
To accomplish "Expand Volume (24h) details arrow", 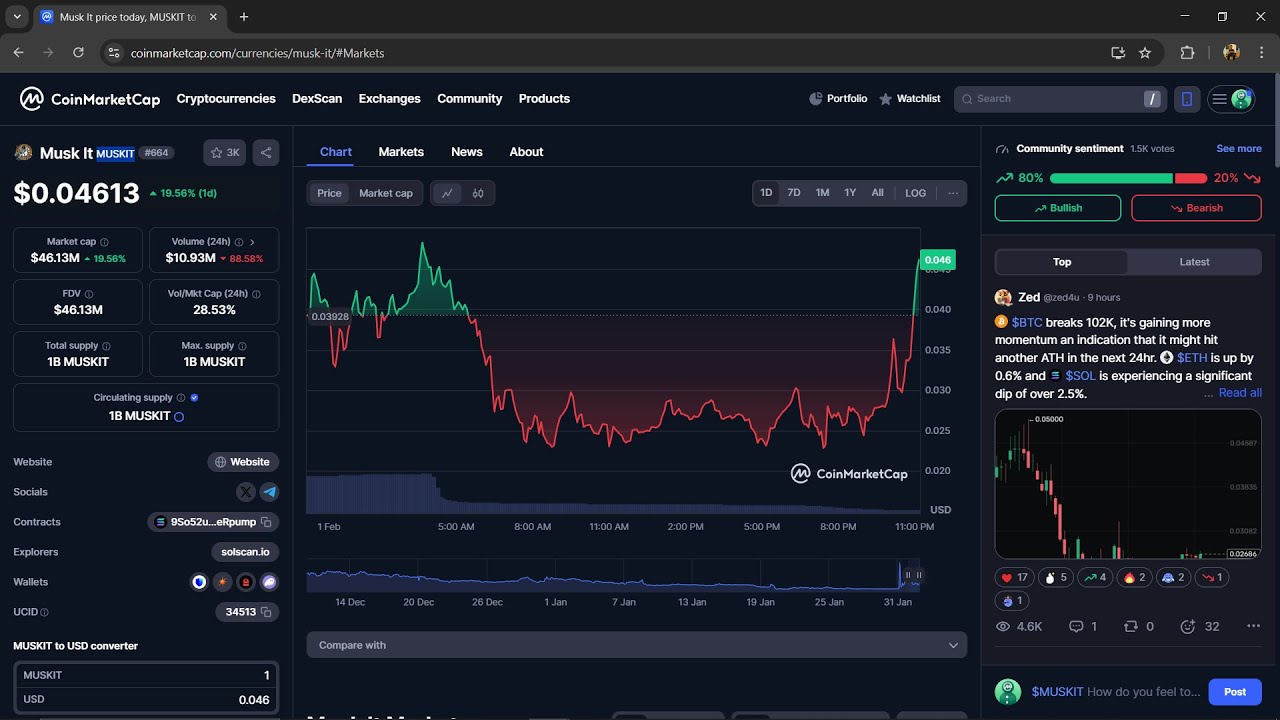I will click(252, 242).
